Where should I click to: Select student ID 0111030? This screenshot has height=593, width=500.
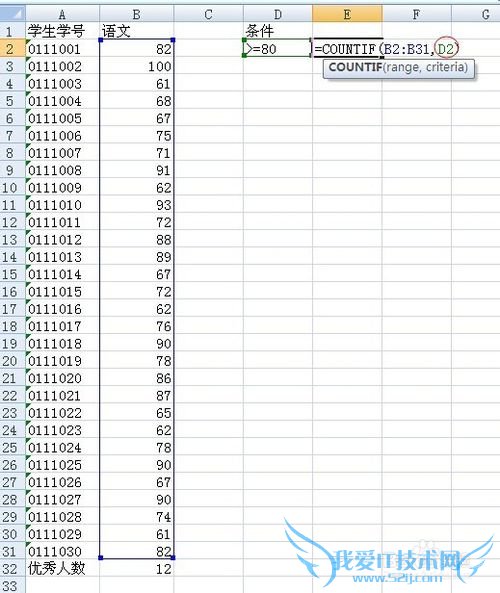point(62,551)
